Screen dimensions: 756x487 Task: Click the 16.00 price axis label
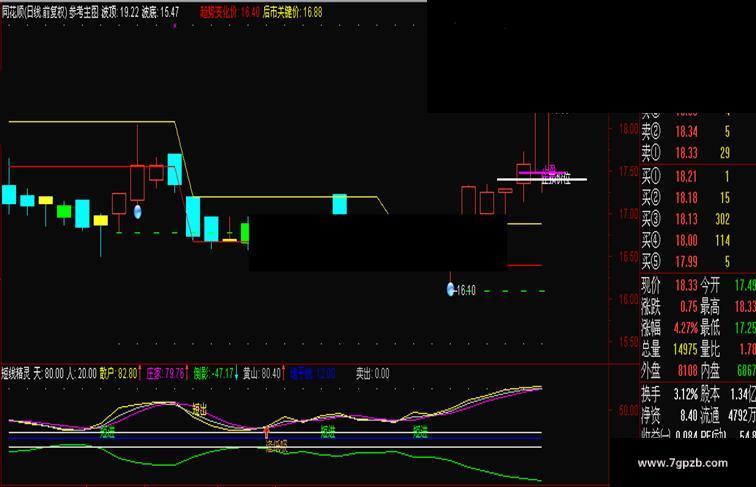point(629,299)
